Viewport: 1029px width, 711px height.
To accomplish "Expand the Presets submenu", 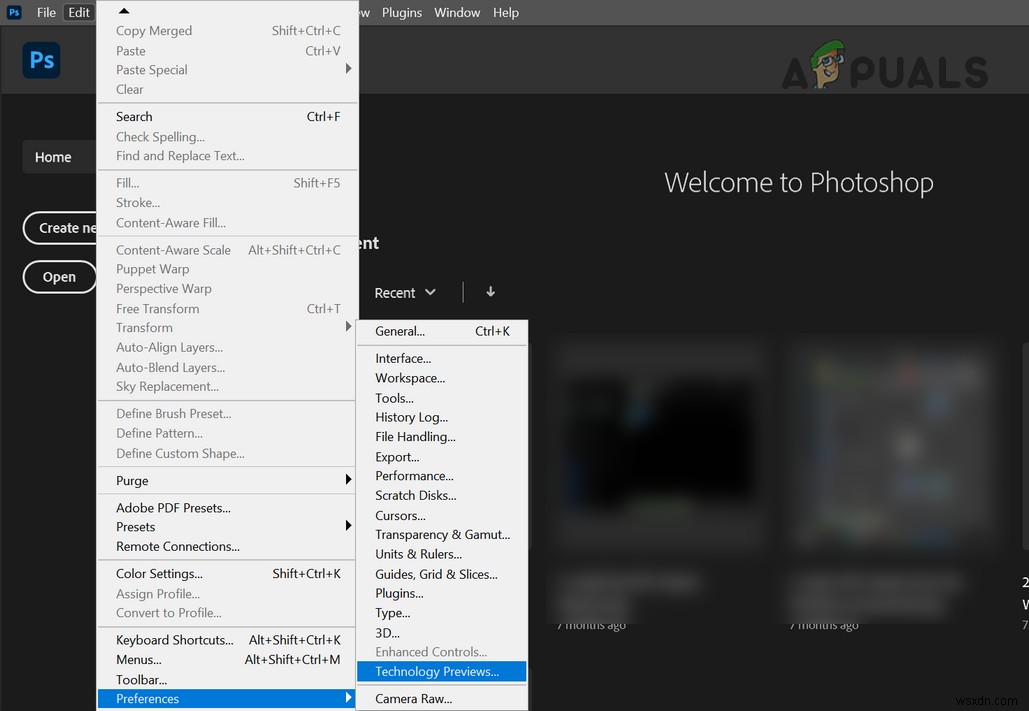I will (x=226, y=527).
